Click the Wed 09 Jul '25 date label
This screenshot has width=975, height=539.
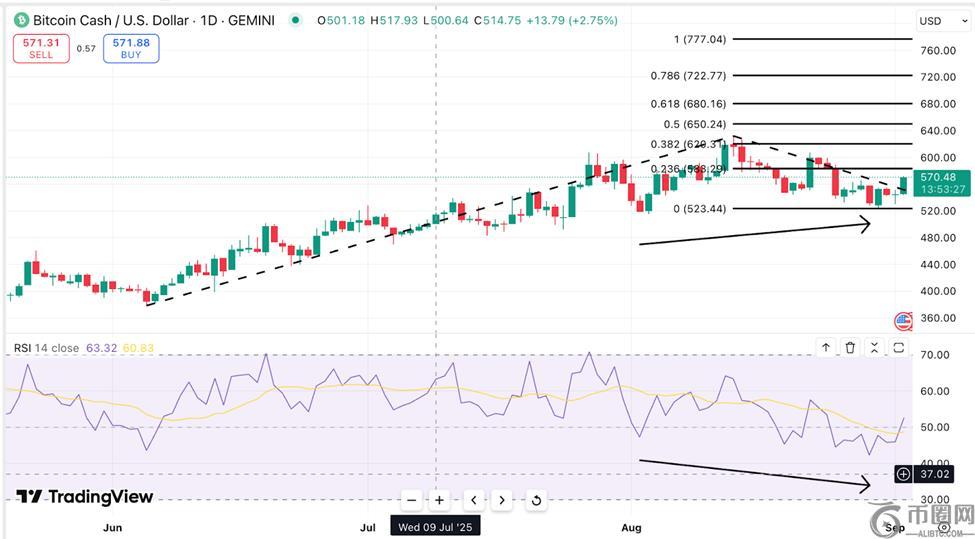coord(436,526)
